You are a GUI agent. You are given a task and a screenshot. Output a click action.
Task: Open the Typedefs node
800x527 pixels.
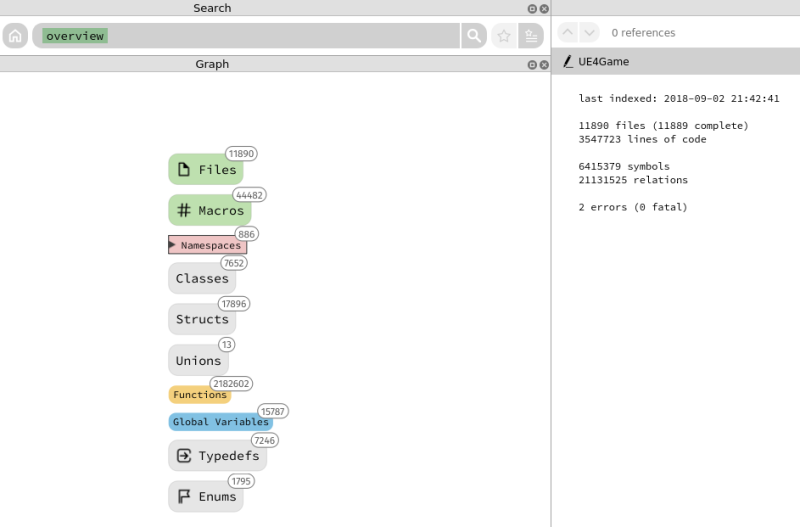coord(217,456)
